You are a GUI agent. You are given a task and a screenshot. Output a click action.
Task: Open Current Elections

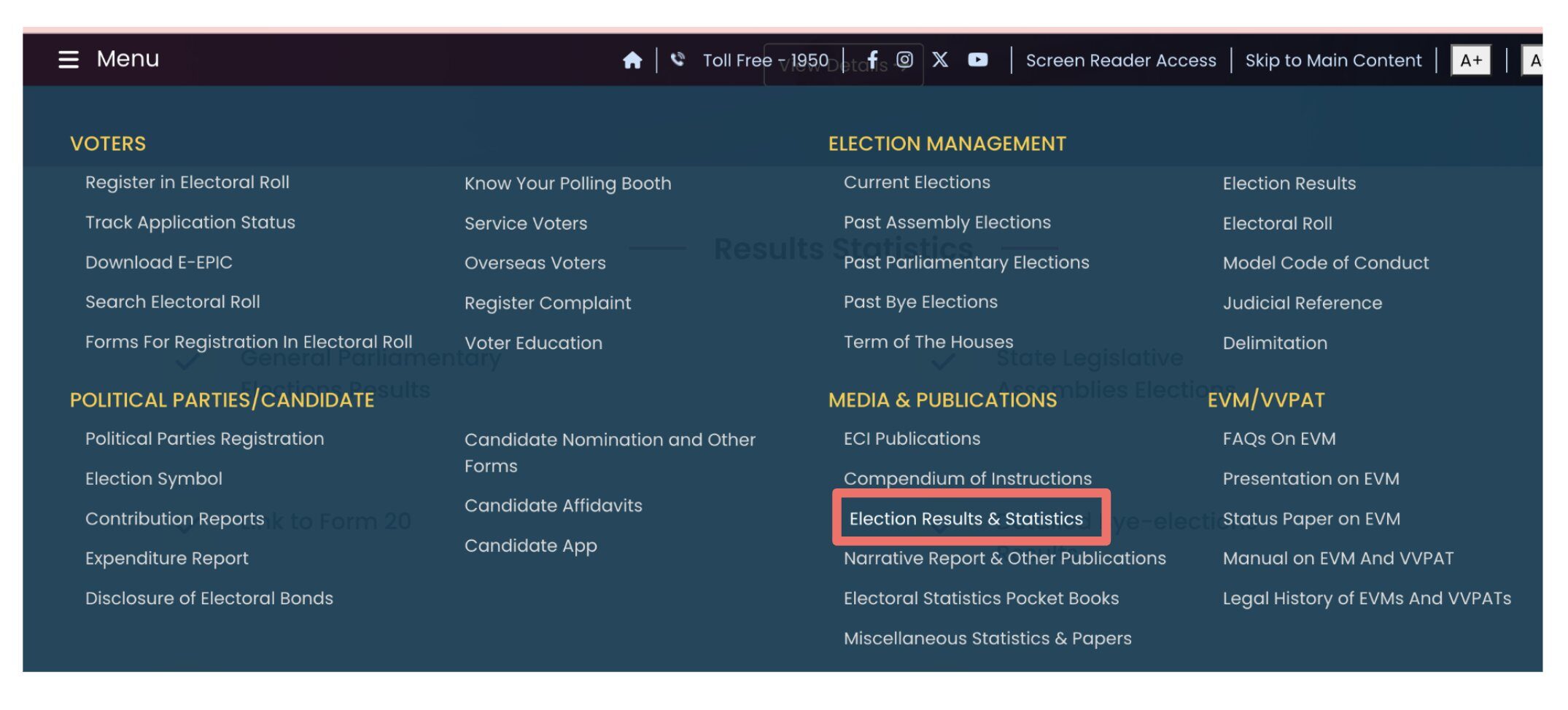916,182
